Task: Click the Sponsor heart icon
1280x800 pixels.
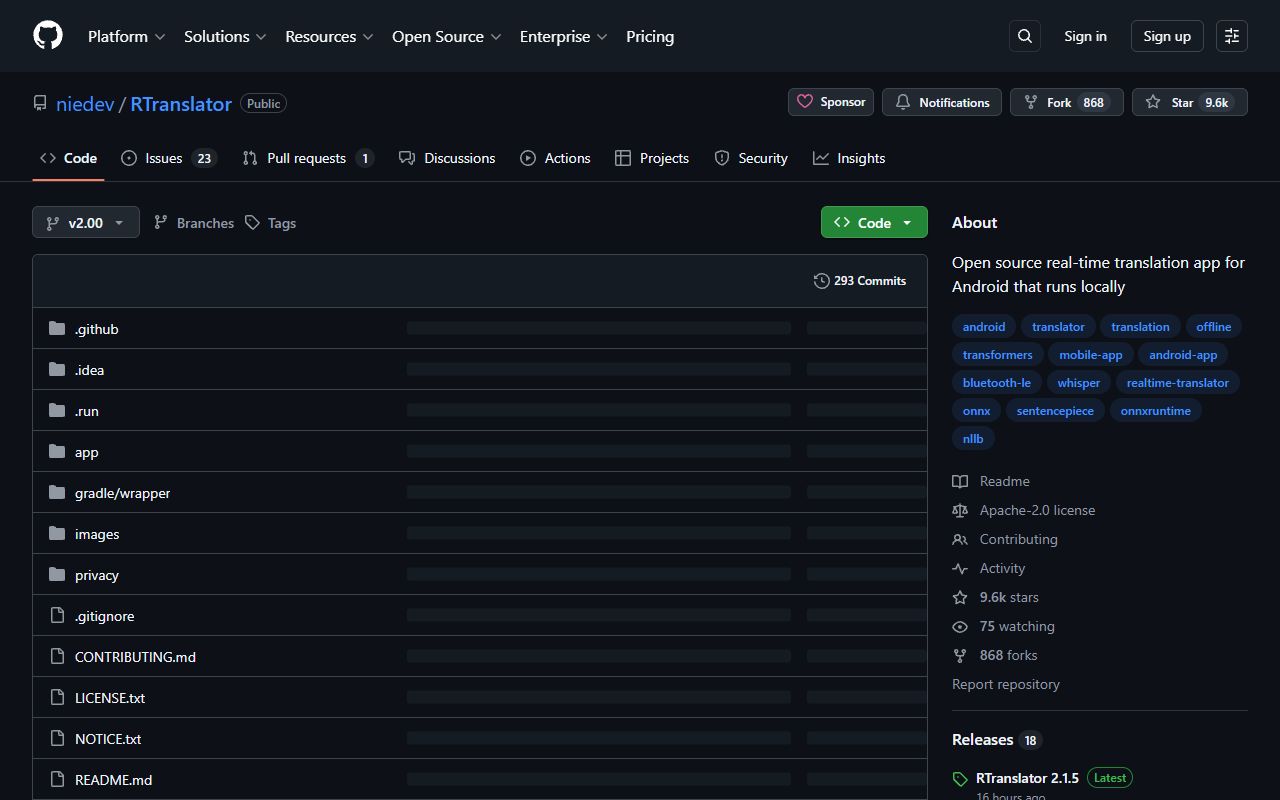Action: pyautogui.click(x=806, y=101)
